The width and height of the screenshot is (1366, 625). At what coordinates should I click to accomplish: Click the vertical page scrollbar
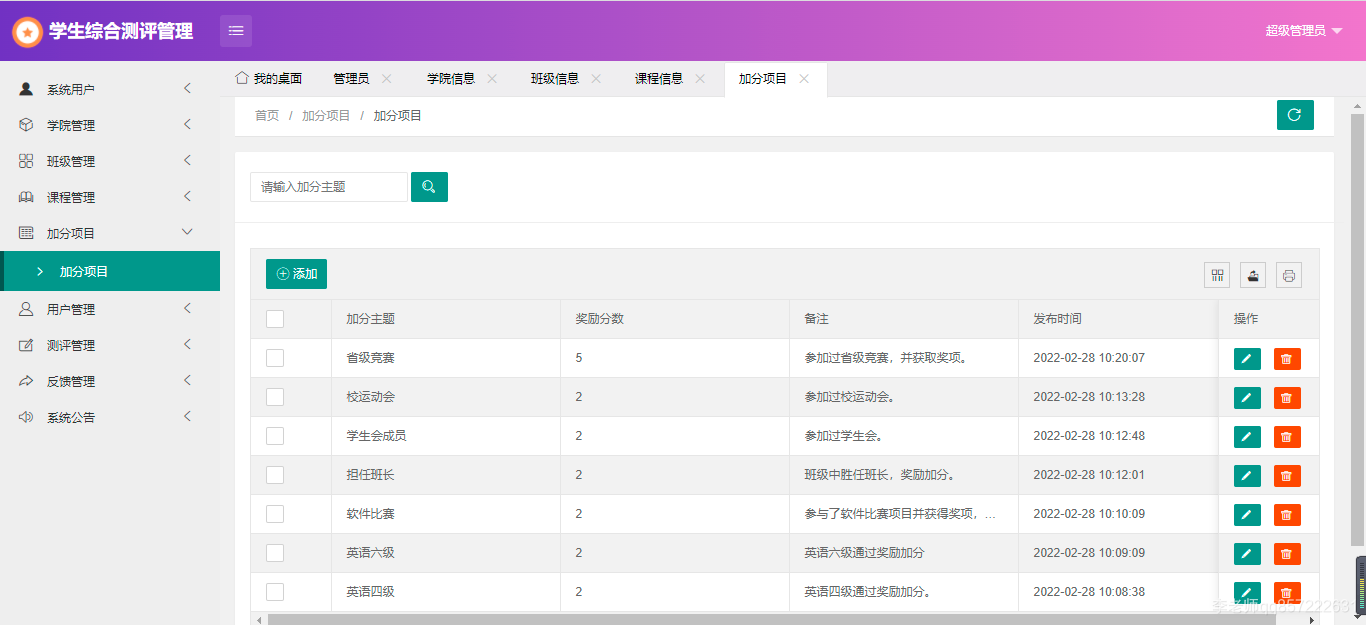point(1359,330)
